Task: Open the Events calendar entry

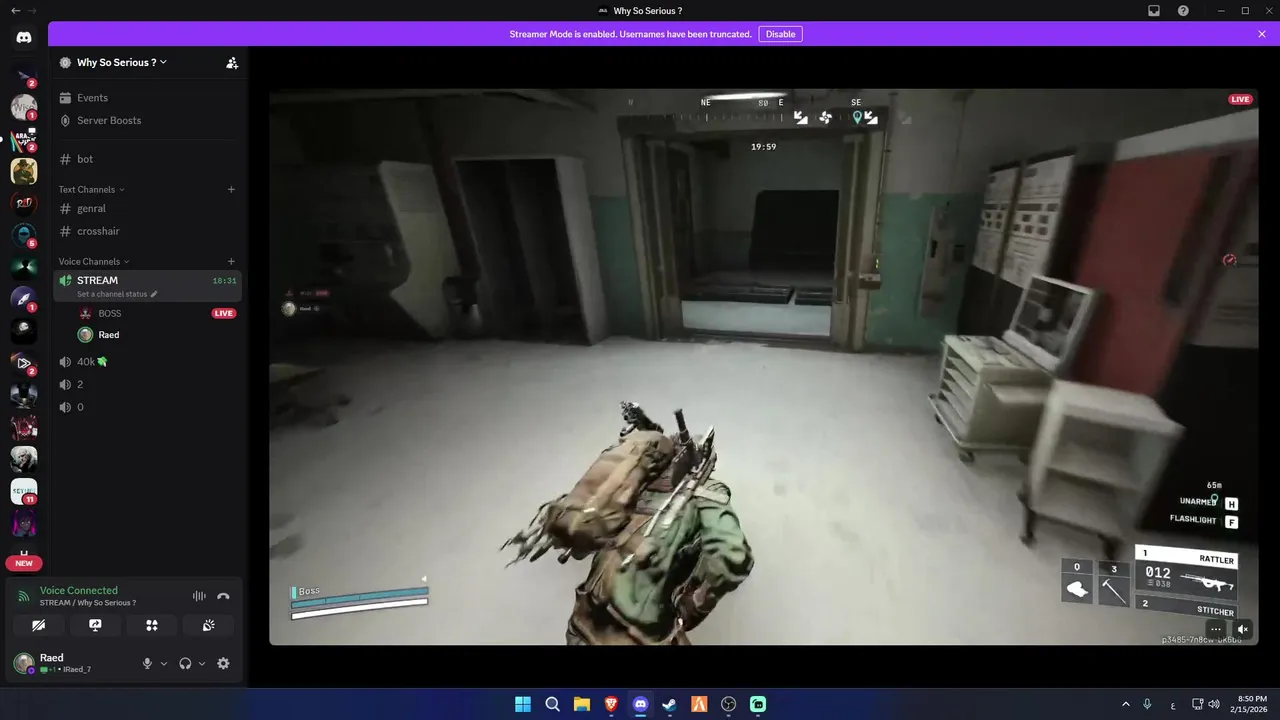Action: coord(148,98)
